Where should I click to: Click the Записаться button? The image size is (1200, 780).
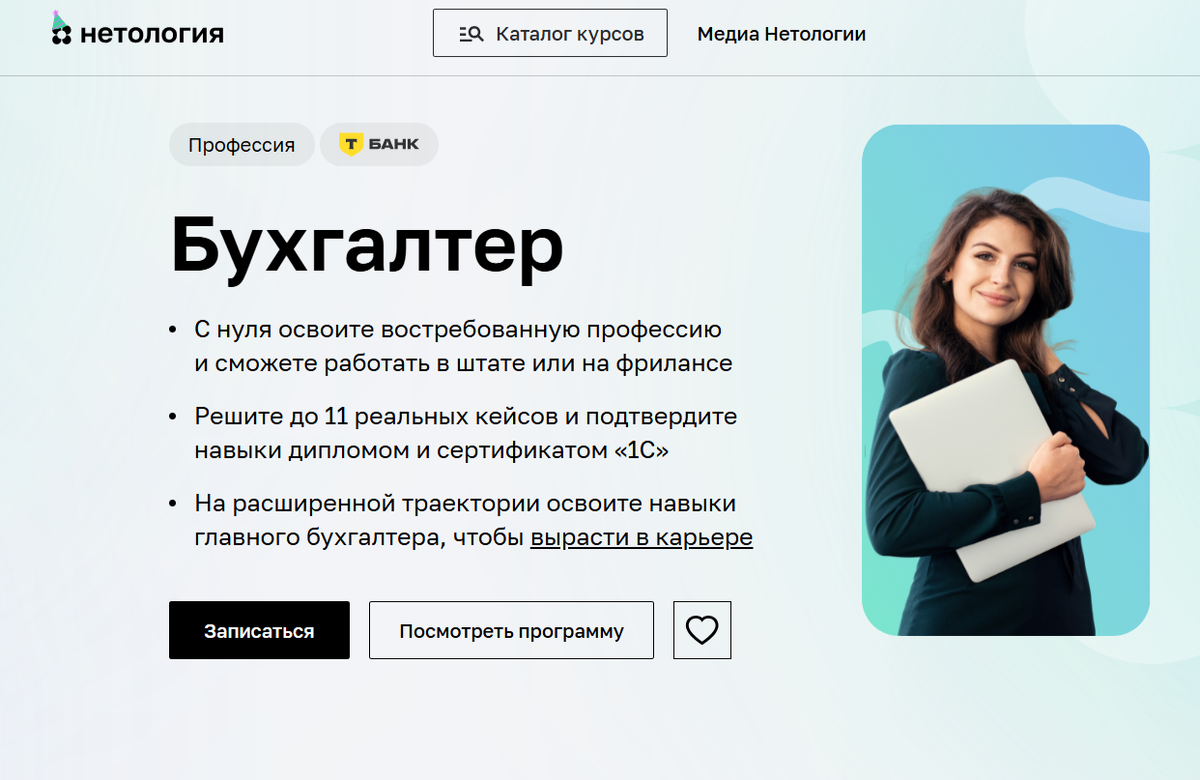[259, 630]
